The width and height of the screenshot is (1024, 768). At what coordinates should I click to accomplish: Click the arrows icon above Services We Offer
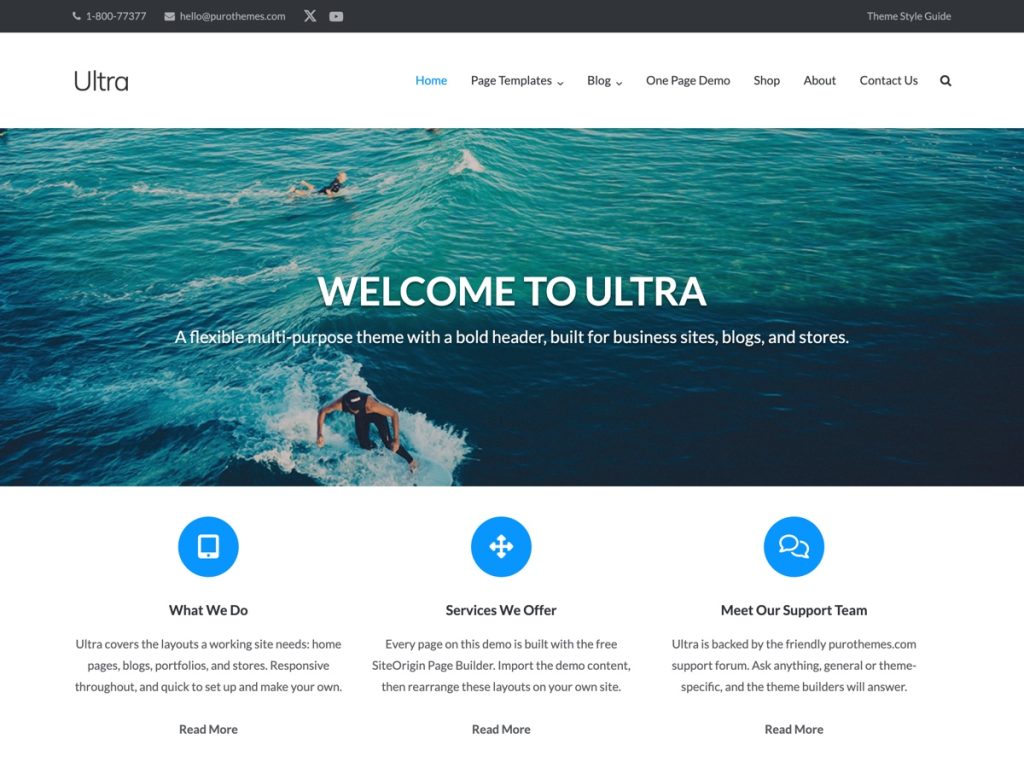click(501, 547)
